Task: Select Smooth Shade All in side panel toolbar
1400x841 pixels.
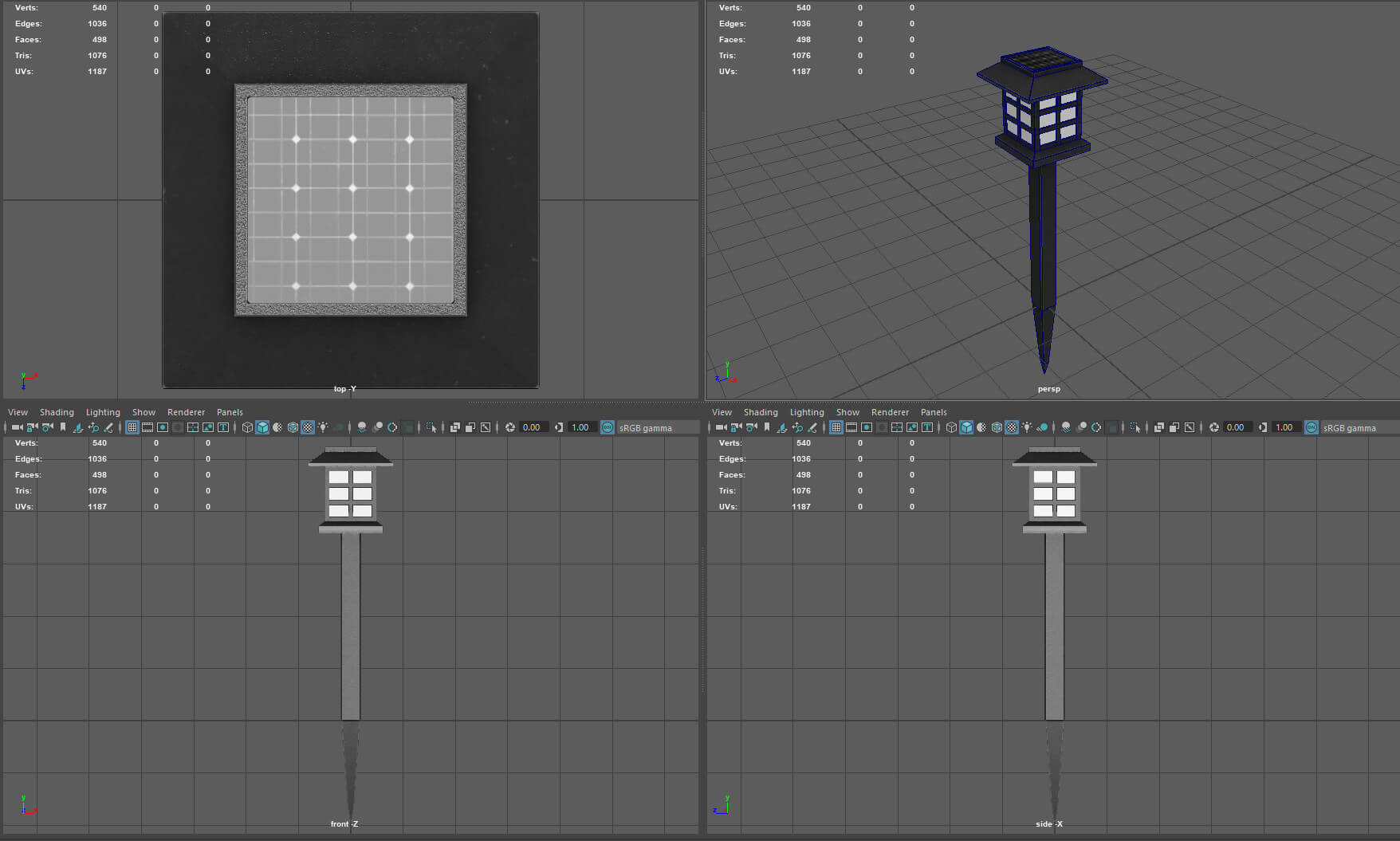Action: point(966,427)
